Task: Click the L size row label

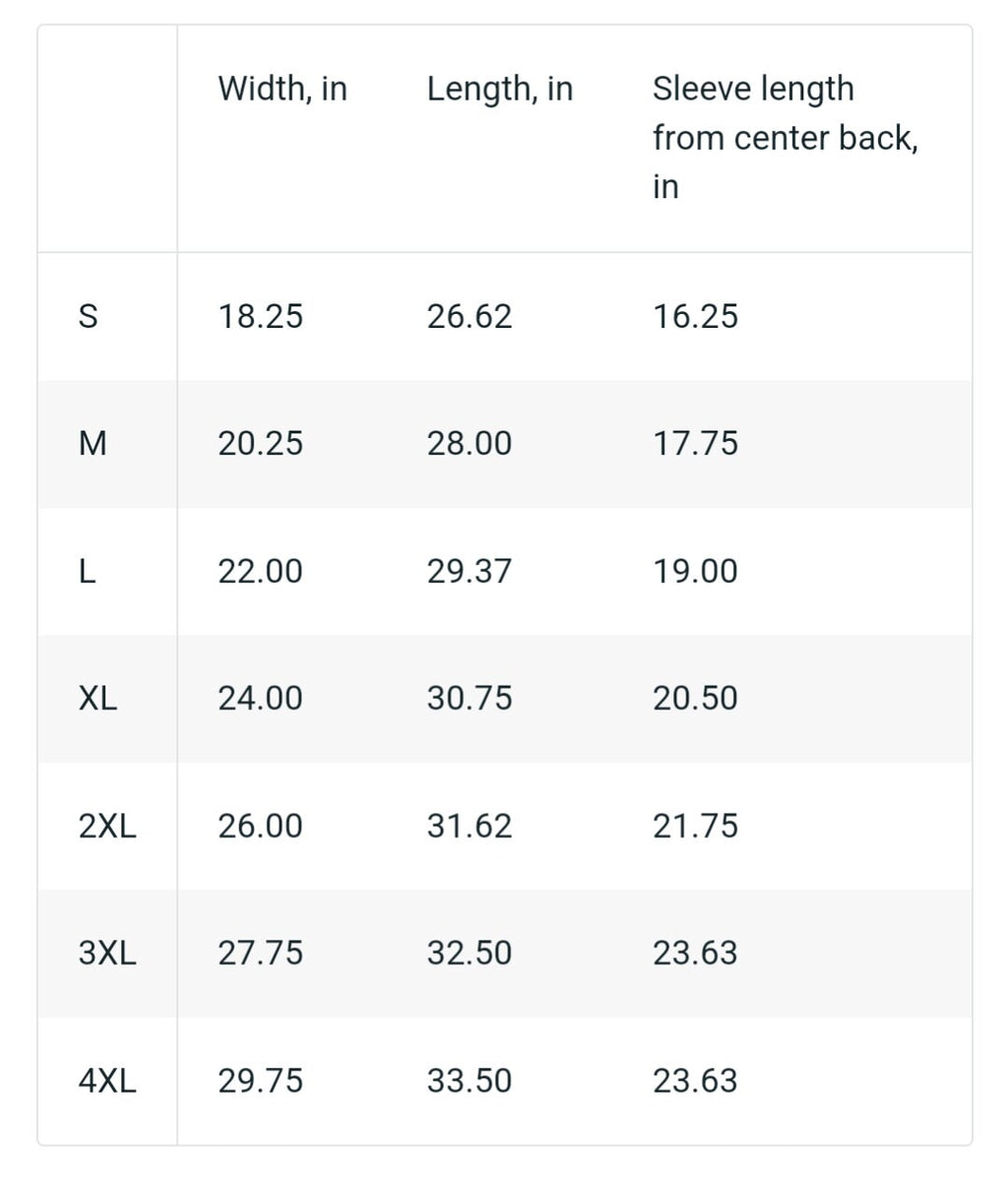Action: [x=87, y=571]
